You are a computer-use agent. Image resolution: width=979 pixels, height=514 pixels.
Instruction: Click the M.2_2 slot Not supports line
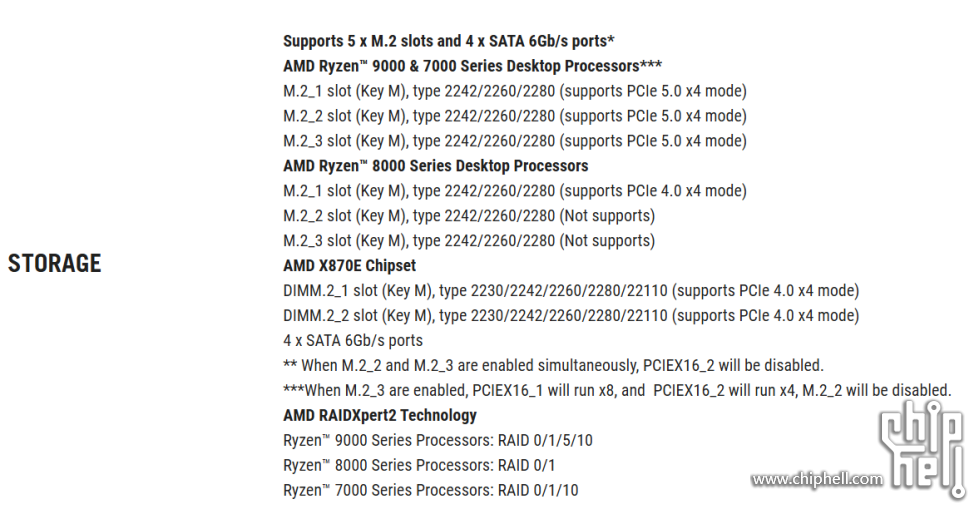click(x=469, y=216)
